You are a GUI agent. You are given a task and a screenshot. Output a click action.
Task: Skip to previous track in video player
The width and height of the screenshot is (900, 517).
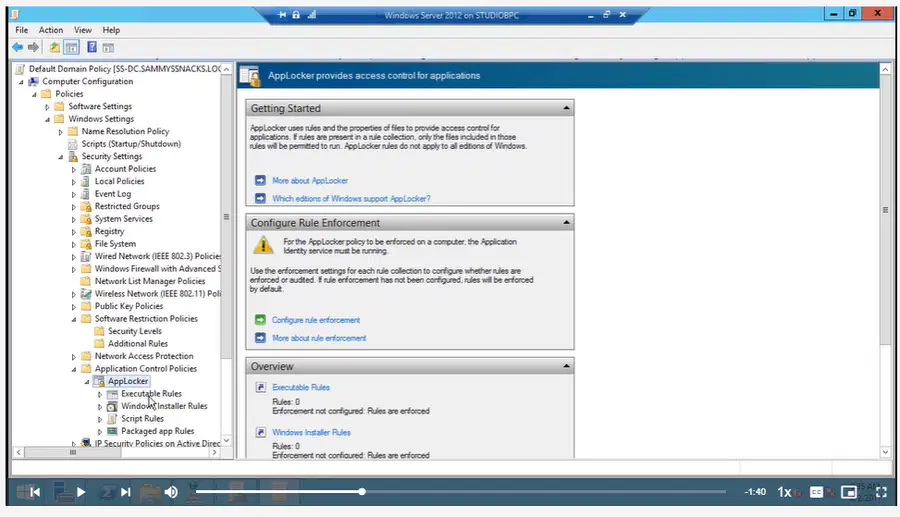(x=35, y=492)
